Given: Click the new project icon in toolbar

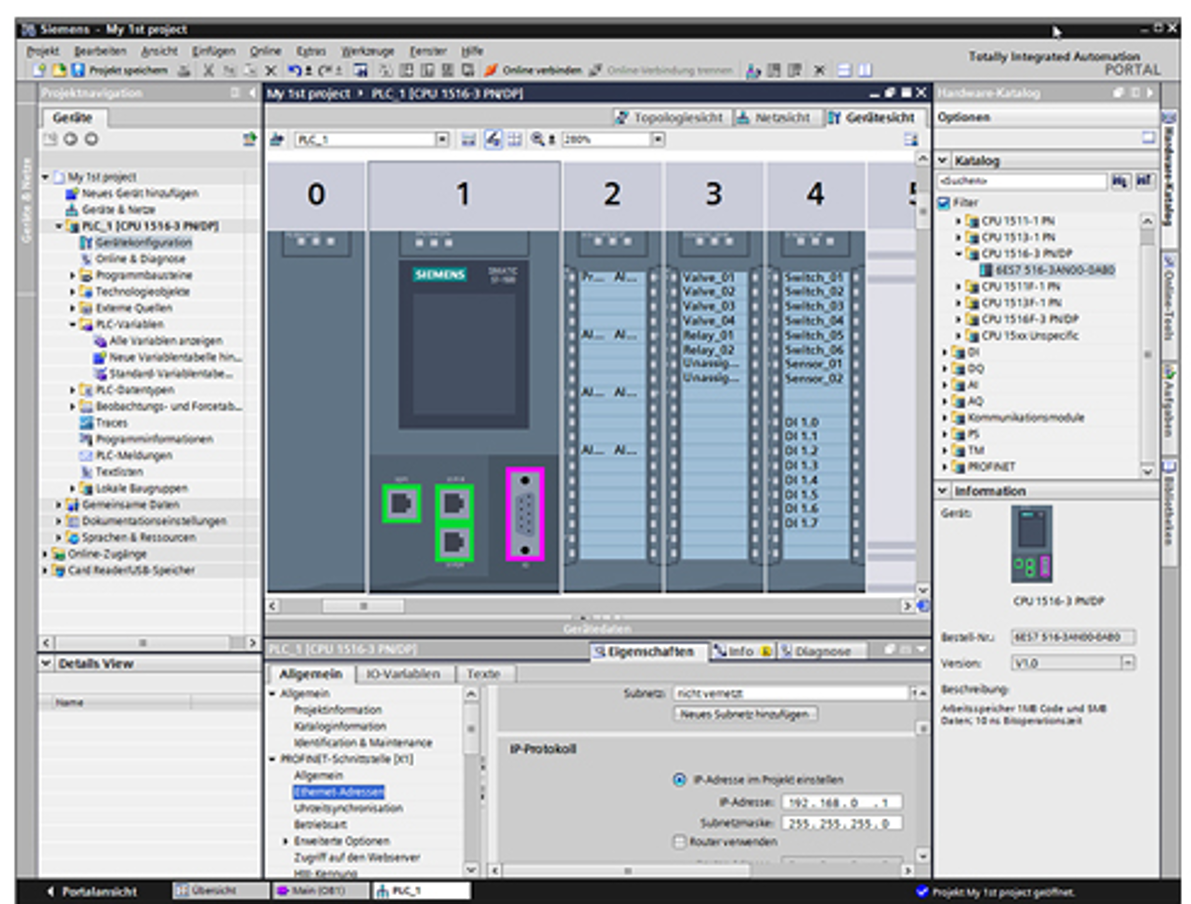Looking at the screenshot, I should [x=39, y=70].
